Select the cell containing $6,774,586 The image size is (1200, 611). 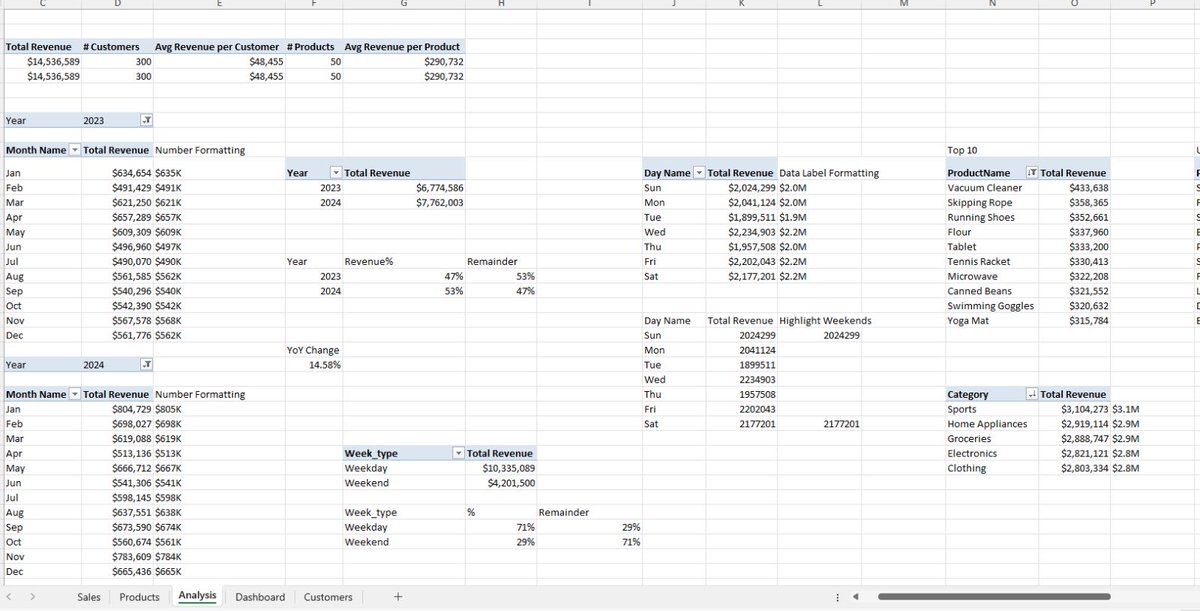(x=404, y=188)
